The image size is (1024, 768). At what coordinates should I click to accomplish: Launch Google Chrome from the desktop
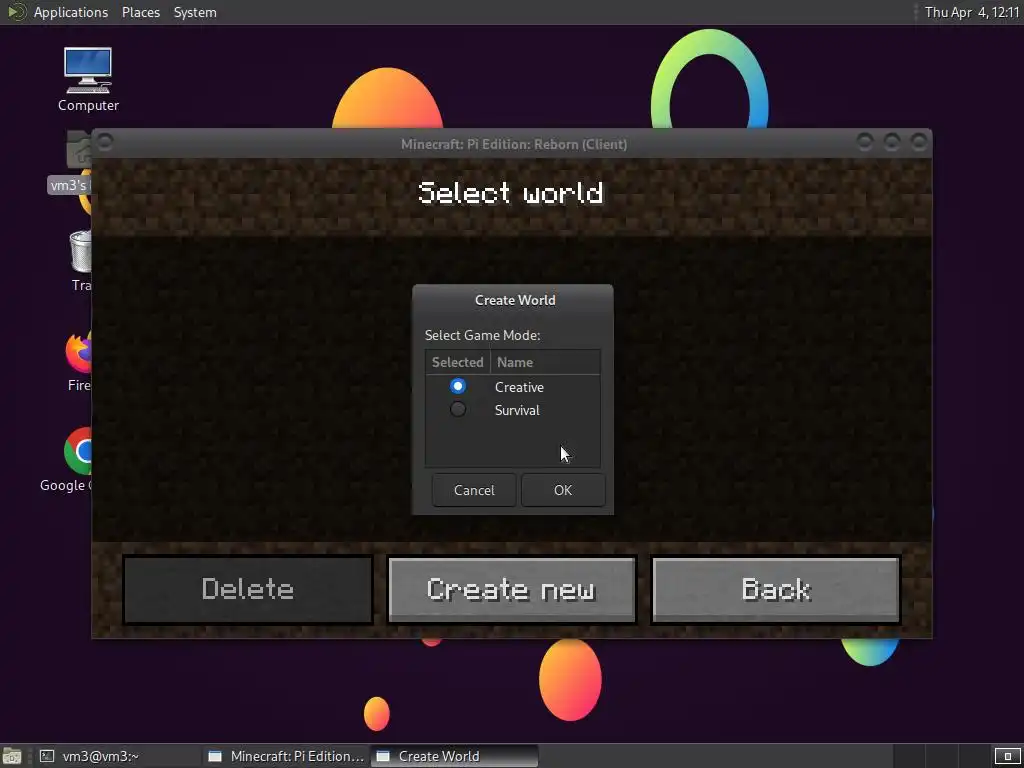click(x=78, y=460)
